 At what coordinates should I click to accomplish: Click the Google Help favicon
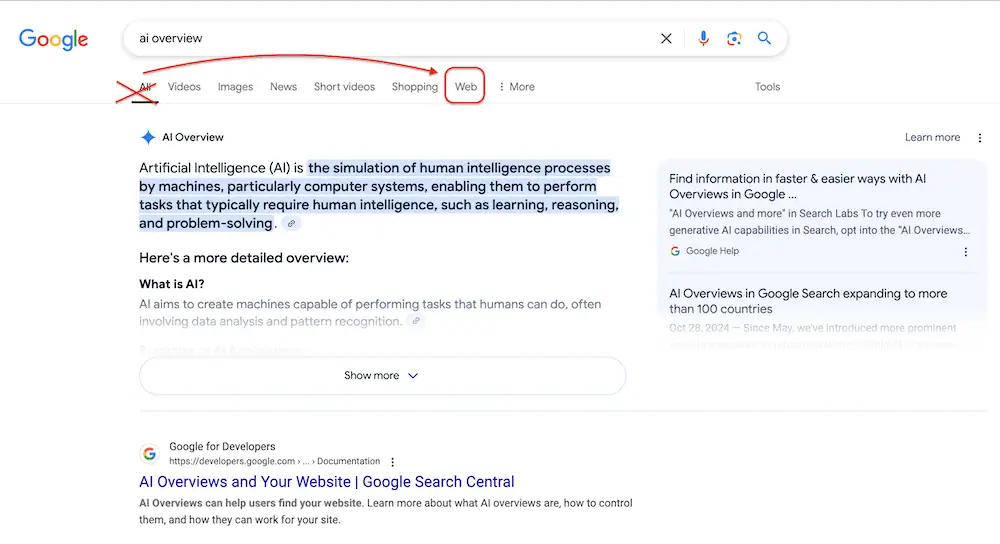[x=675, y=251]
